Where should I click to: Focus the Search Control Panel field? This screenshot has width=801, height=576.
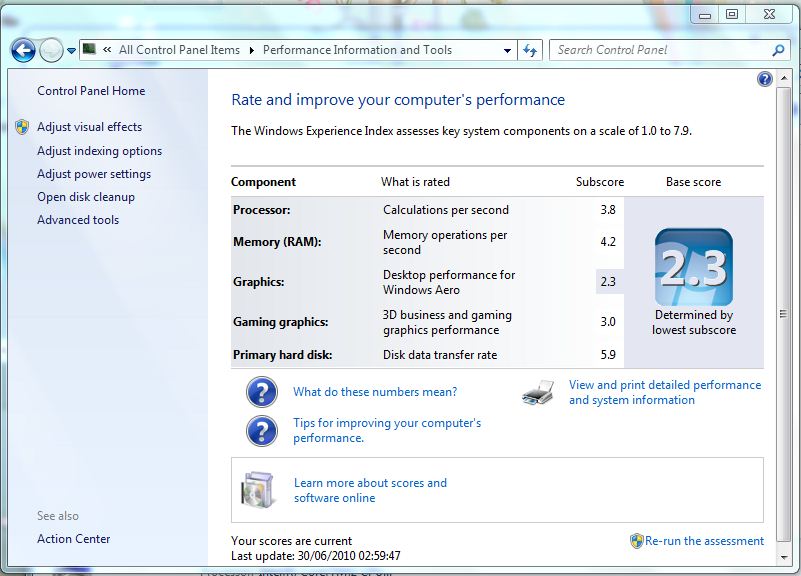click(x=659, y=50)
